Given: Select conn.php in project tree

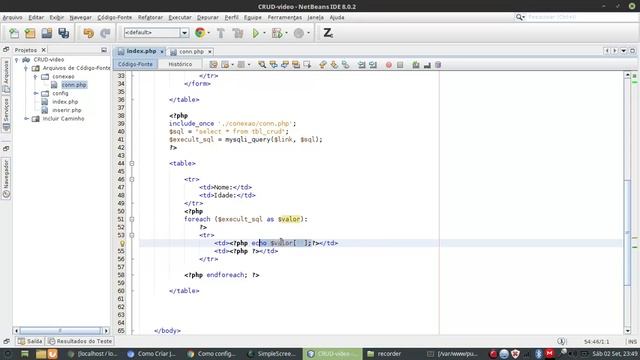Looking at the screenshot, I should (74, 85).
